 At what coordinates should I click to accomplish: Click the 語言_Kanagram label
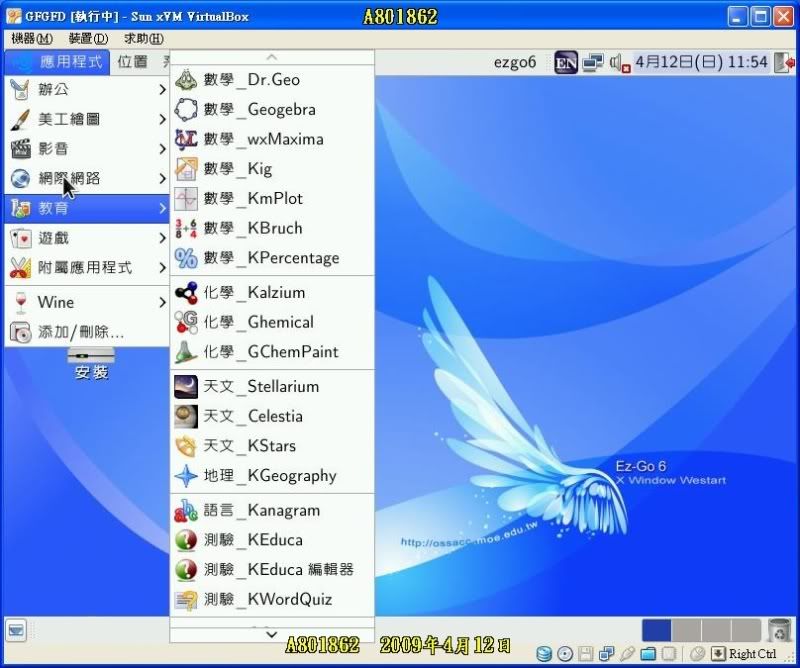click(x=262, y=511)
